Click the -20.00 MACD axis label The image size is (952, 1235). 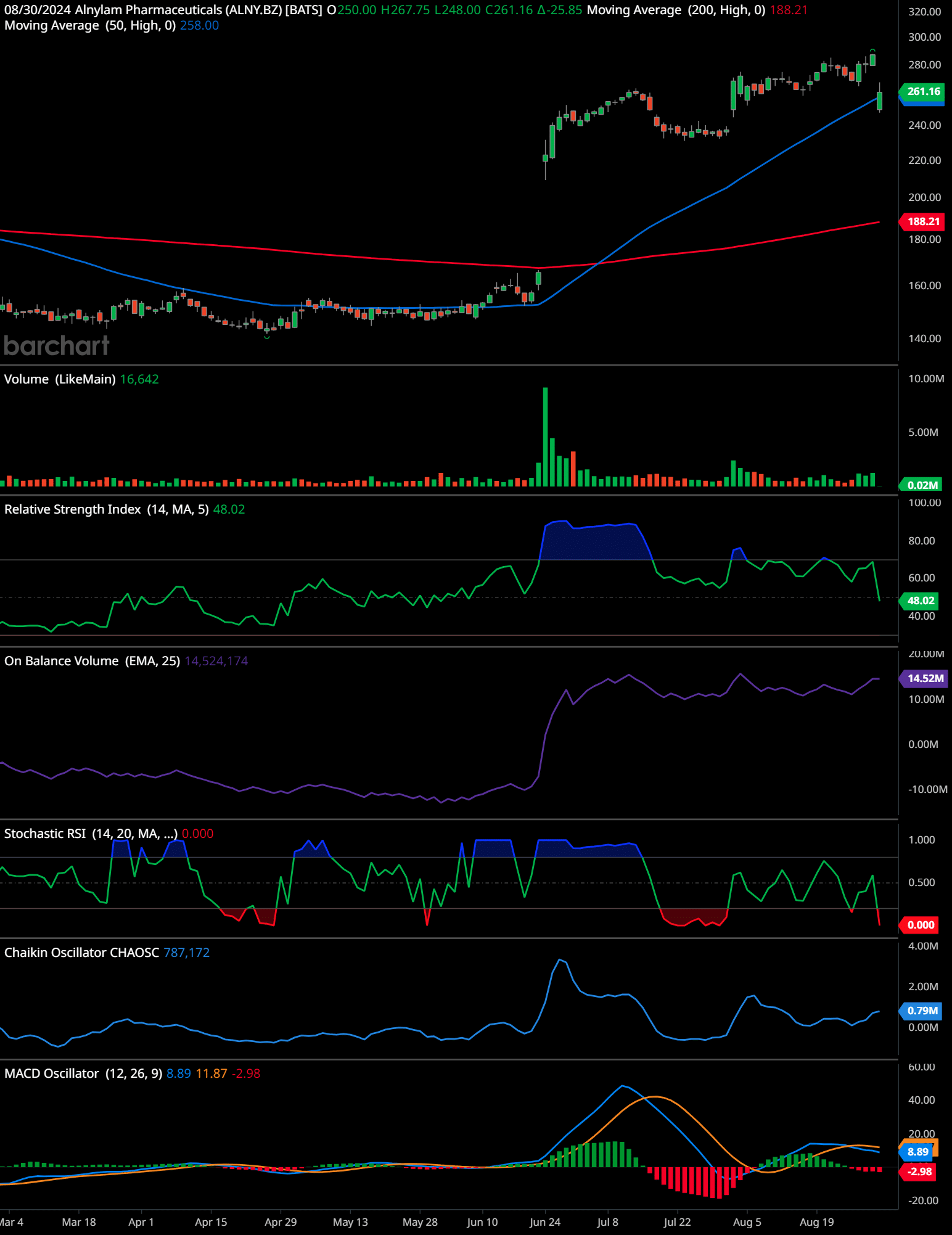click(x=923, y=1200)
